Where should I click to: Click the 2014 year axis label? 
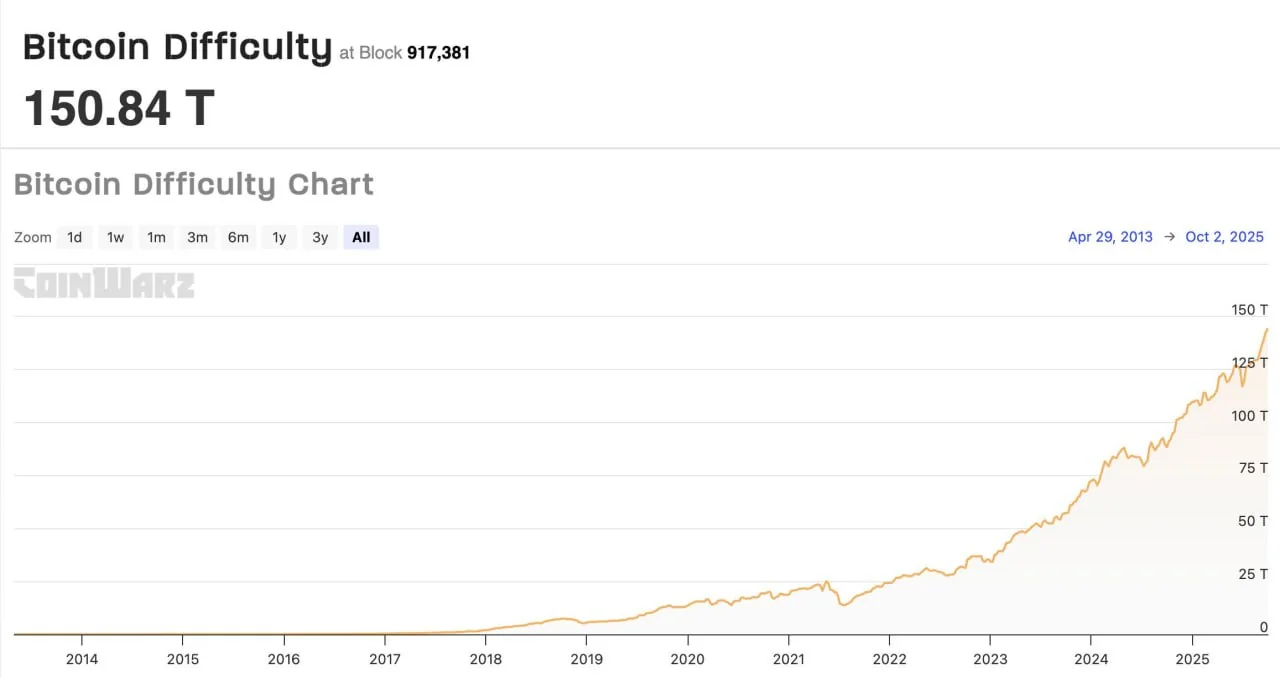82,659
